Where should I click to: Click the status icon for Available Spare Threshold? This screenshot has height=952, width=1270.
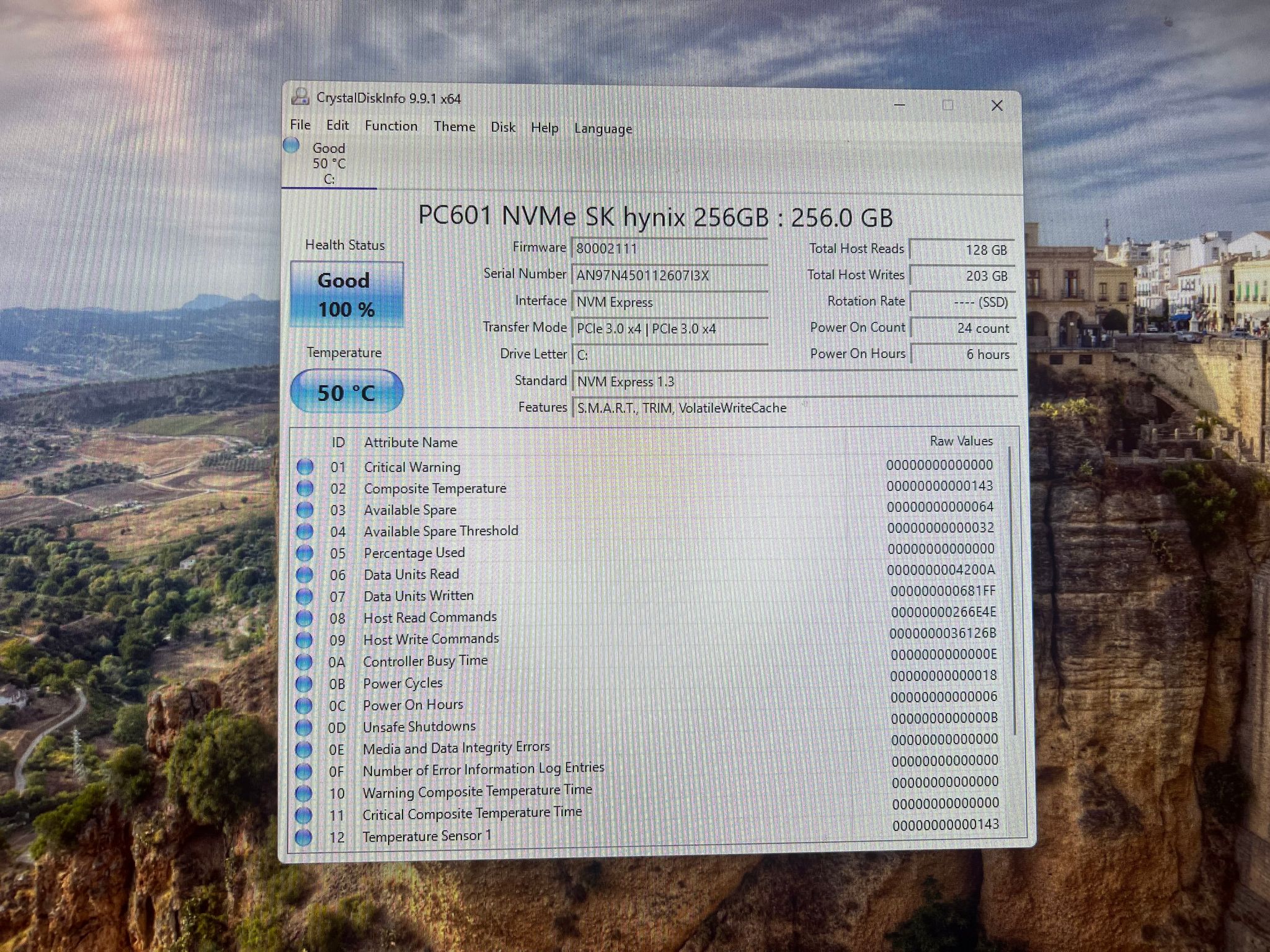click(304, 532)
